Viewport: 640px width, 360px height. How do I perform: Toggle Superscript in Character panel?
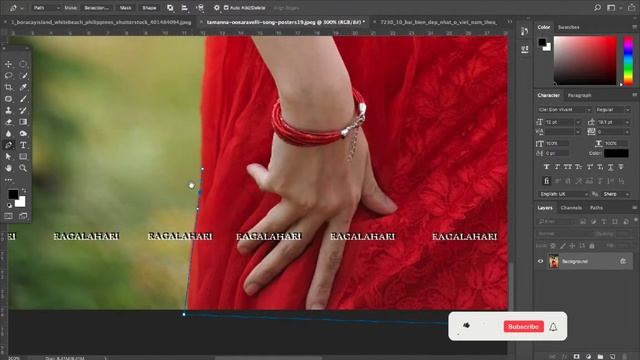[589, 167]
